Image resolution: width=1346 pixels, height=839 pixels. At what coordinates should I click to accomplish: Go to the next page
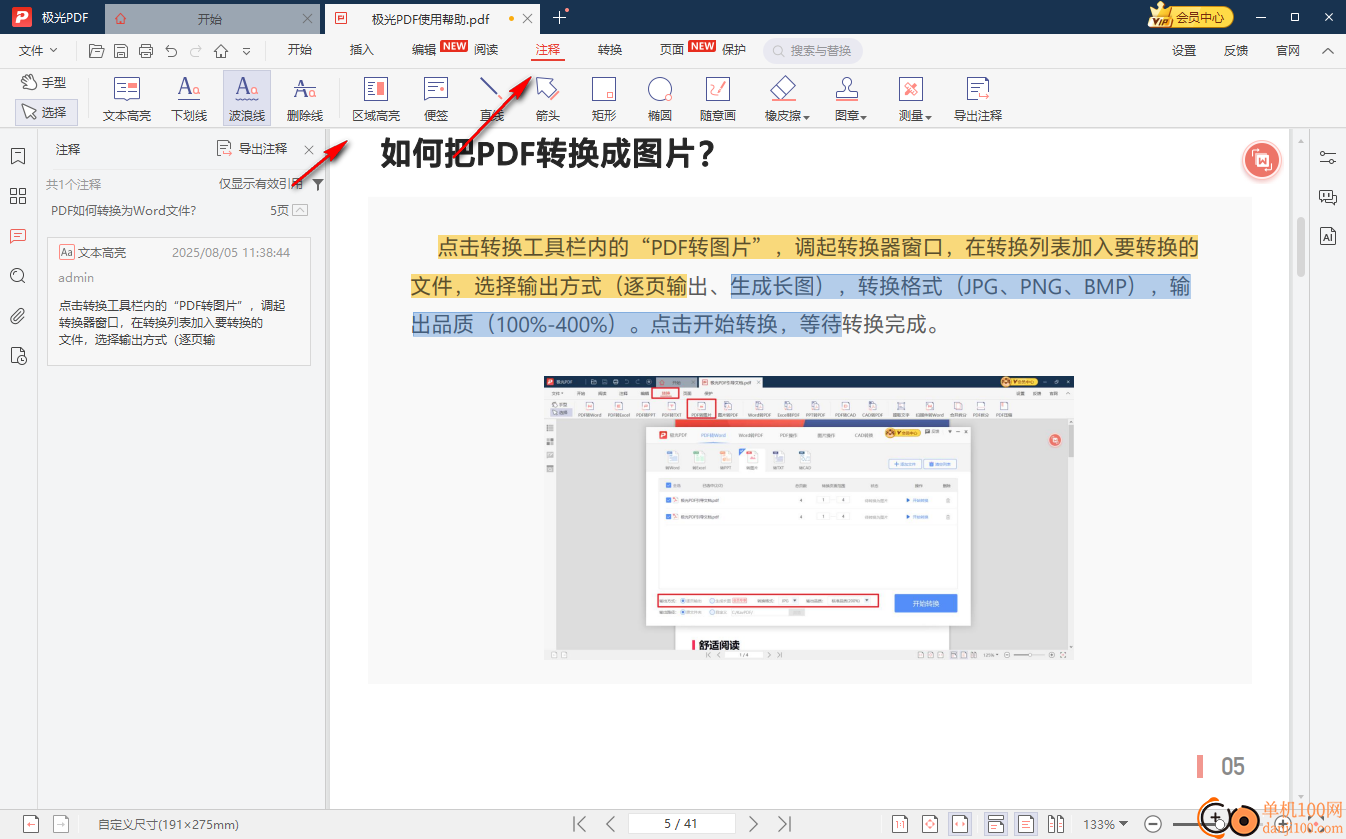[x=754, y=824]
